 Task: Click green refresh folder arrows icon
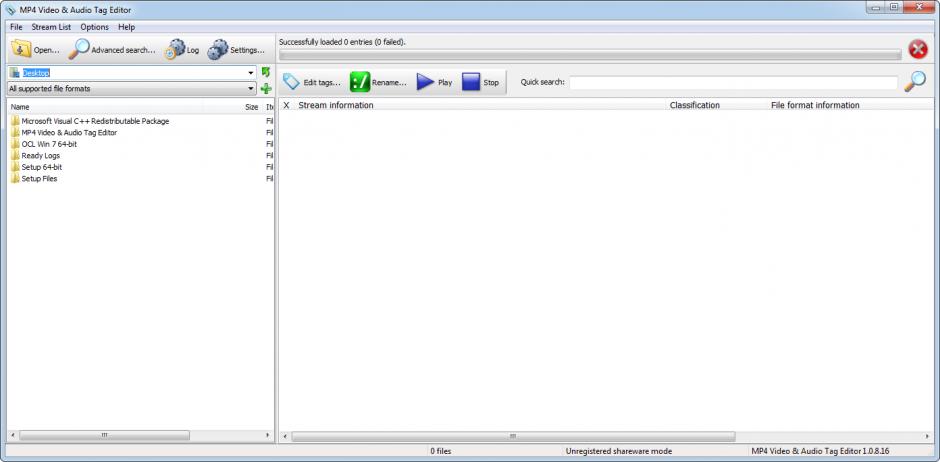coord(266,73)
